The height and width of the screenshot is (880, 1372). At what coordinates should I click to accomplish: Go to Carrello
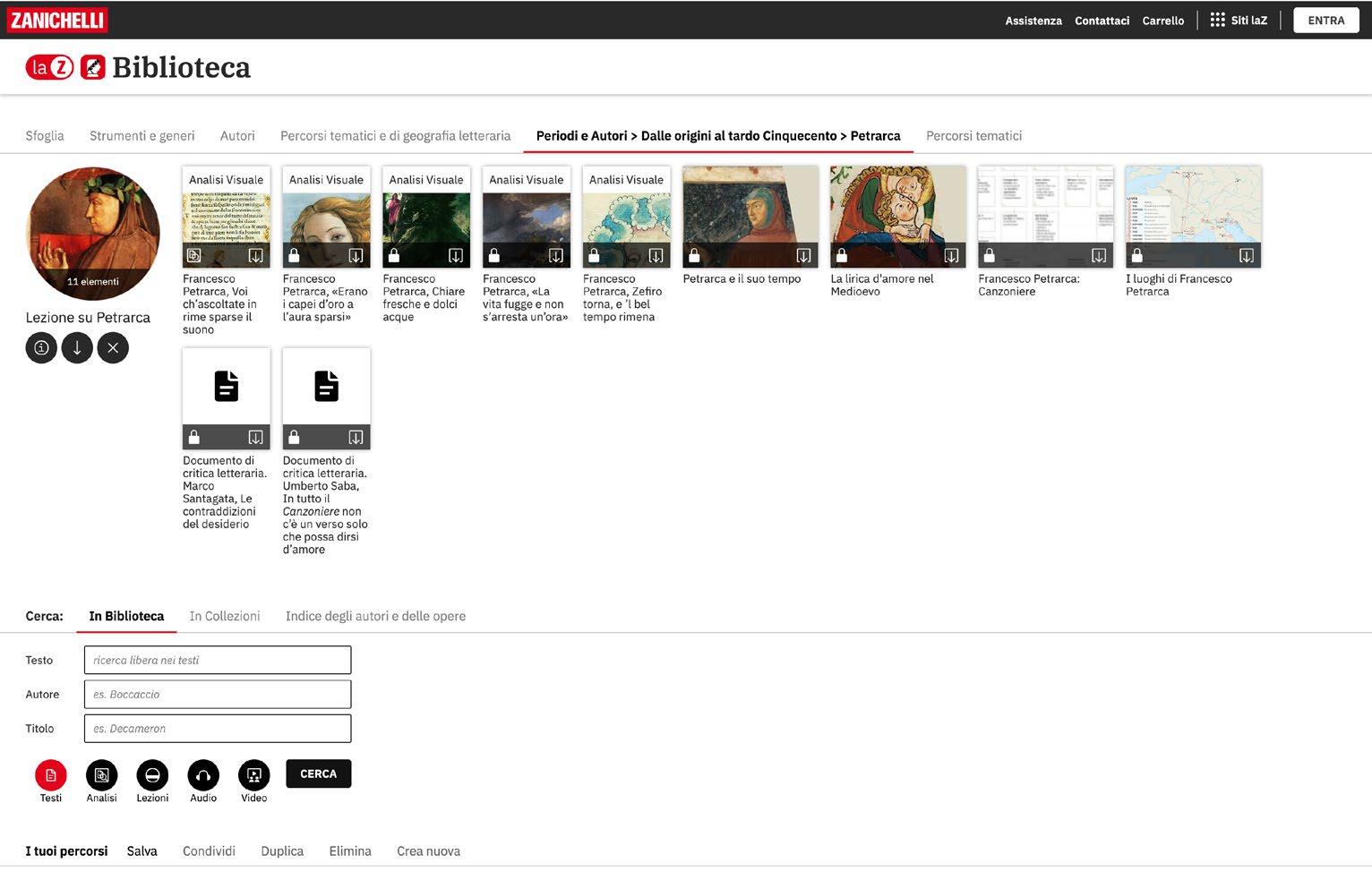click(1163, 21)
